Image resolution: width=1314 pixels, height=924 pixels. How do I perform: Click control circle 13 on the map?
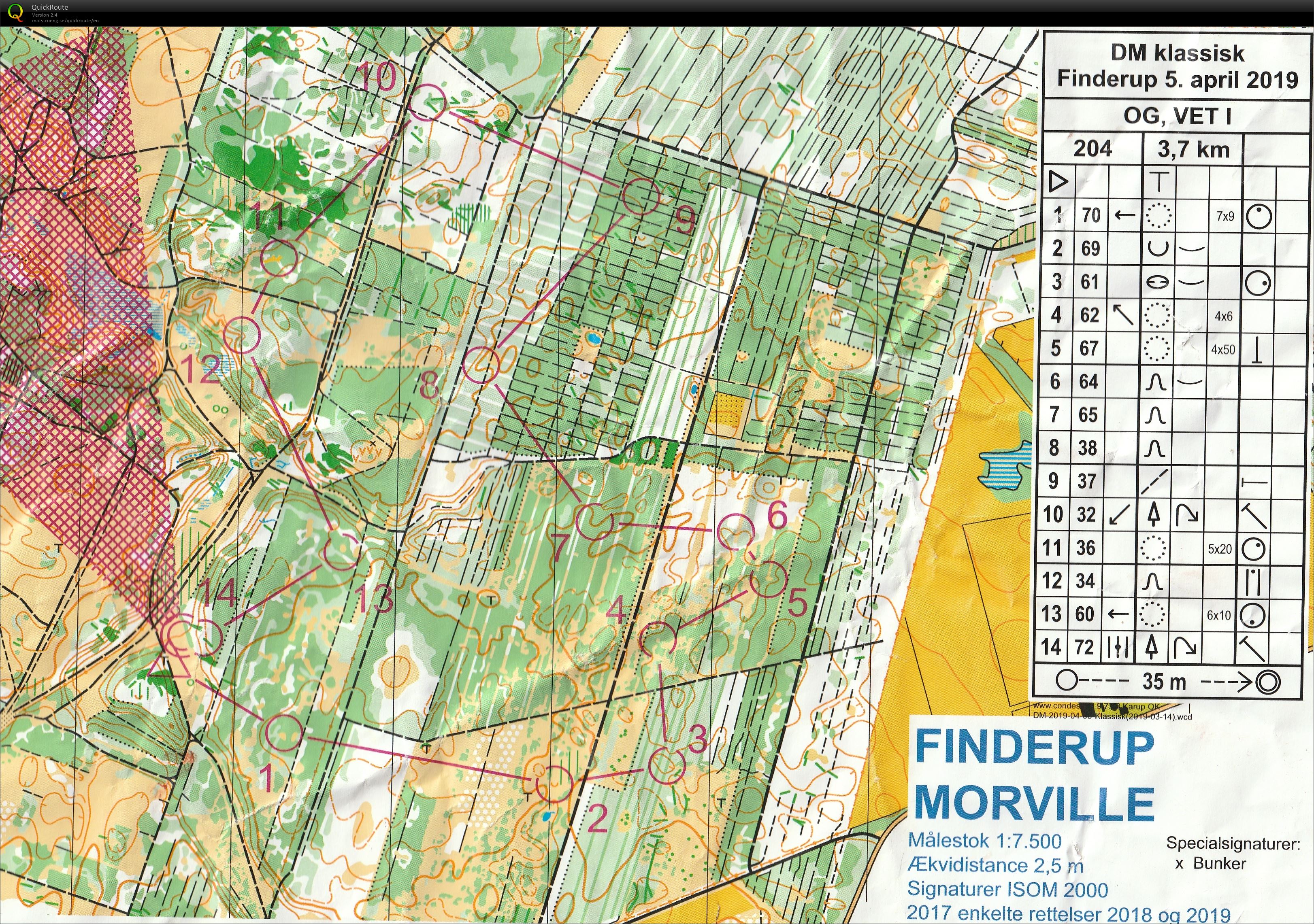click(342, 552)
